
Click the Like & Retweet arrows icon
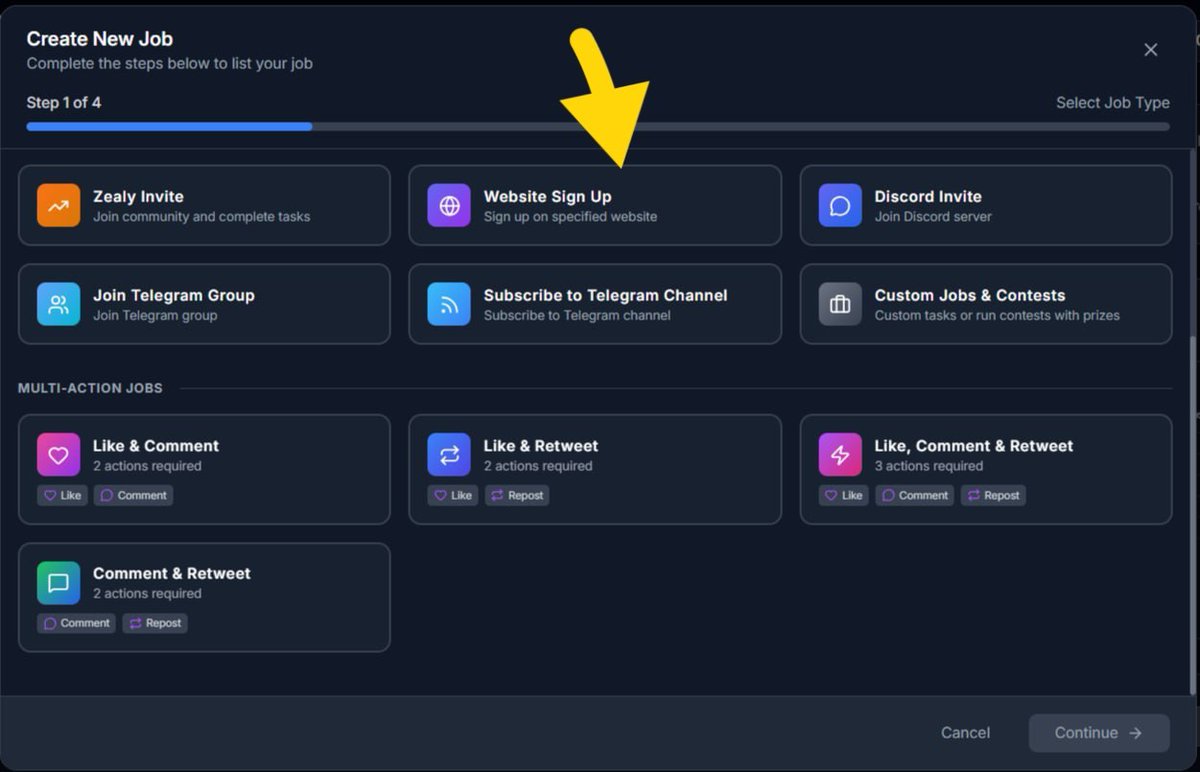pos(449,455)
